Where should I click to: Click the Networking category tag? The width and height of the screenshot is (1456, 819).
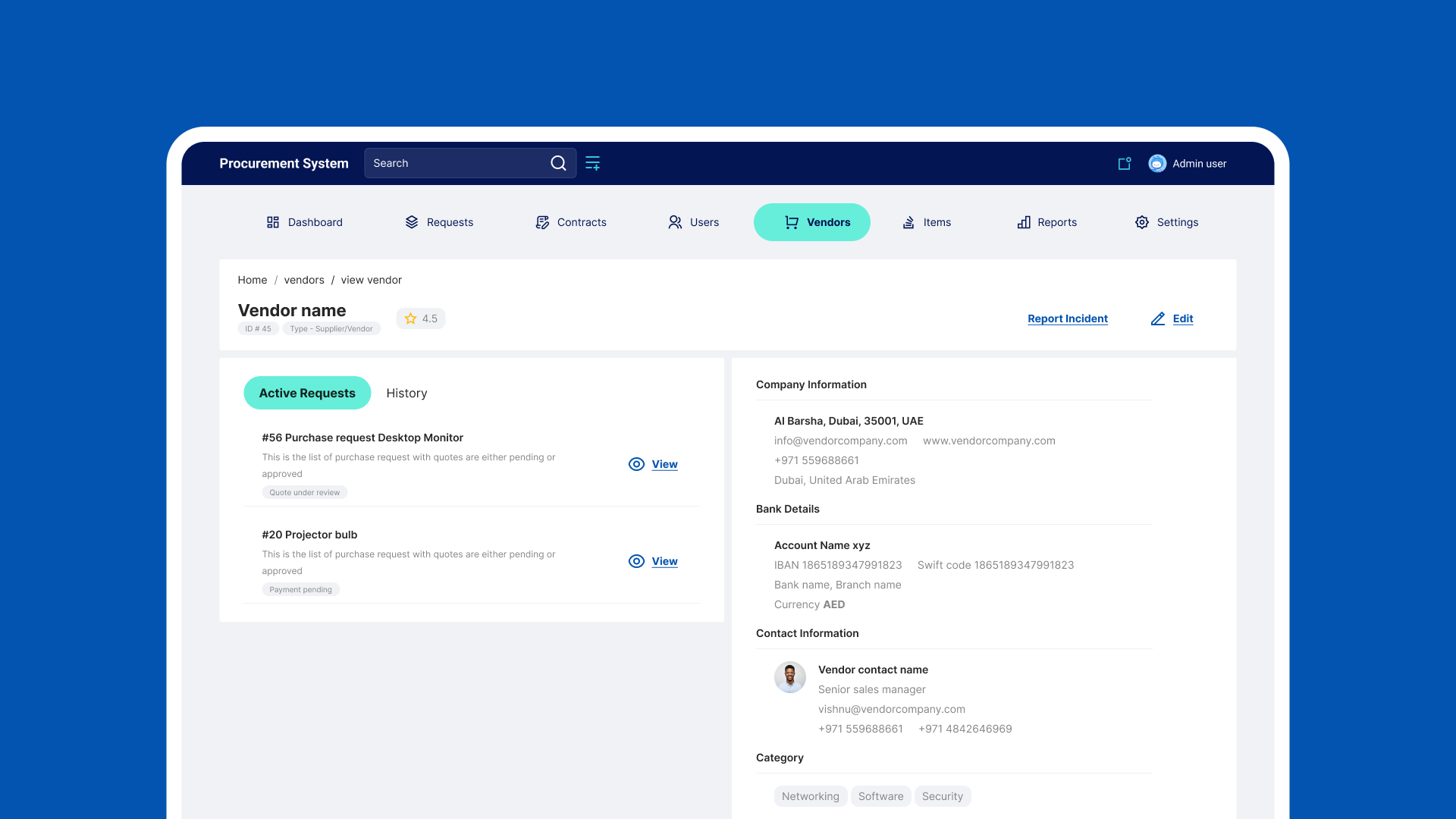click(x=811, y=796)
